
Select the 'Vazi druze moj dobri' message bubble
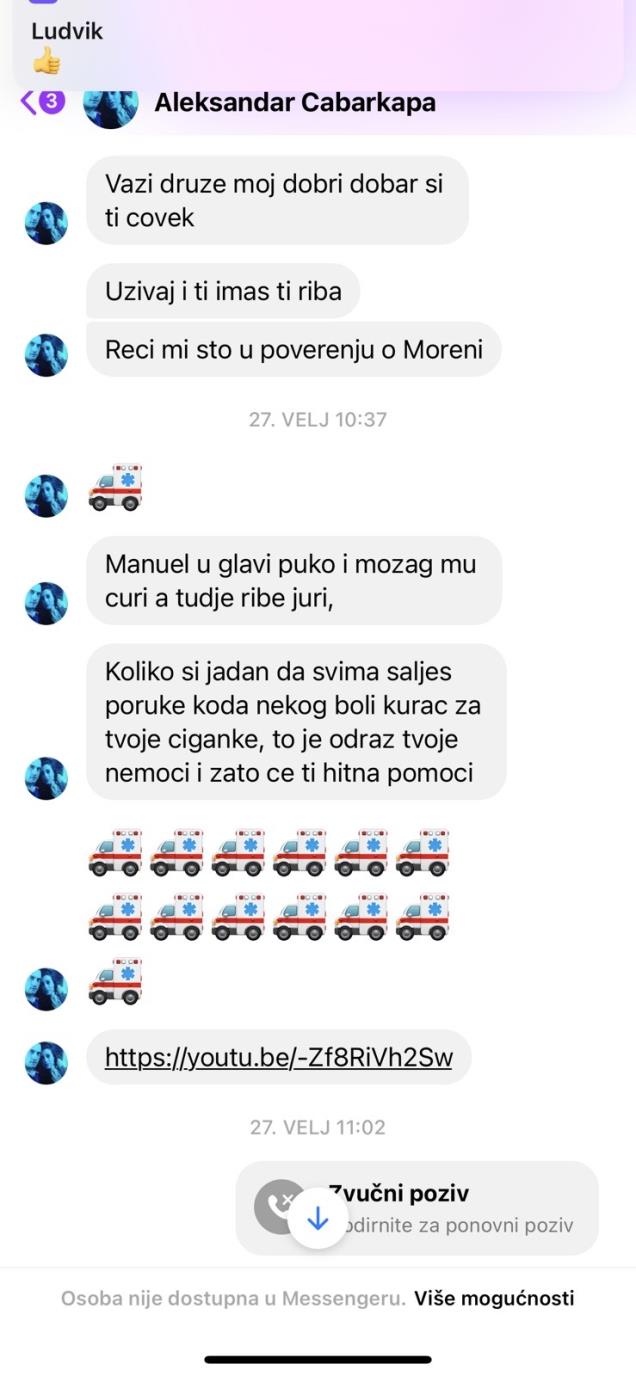coord(277,200)
